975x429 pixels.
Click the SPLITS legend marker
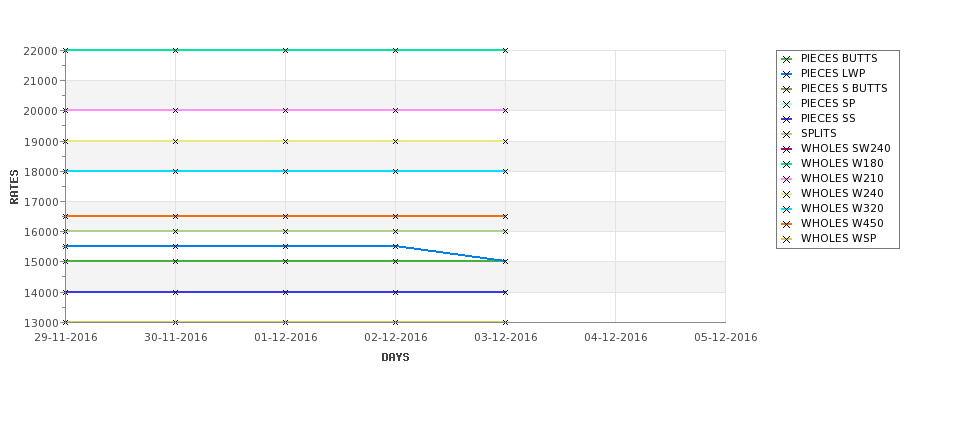point(787,134)
